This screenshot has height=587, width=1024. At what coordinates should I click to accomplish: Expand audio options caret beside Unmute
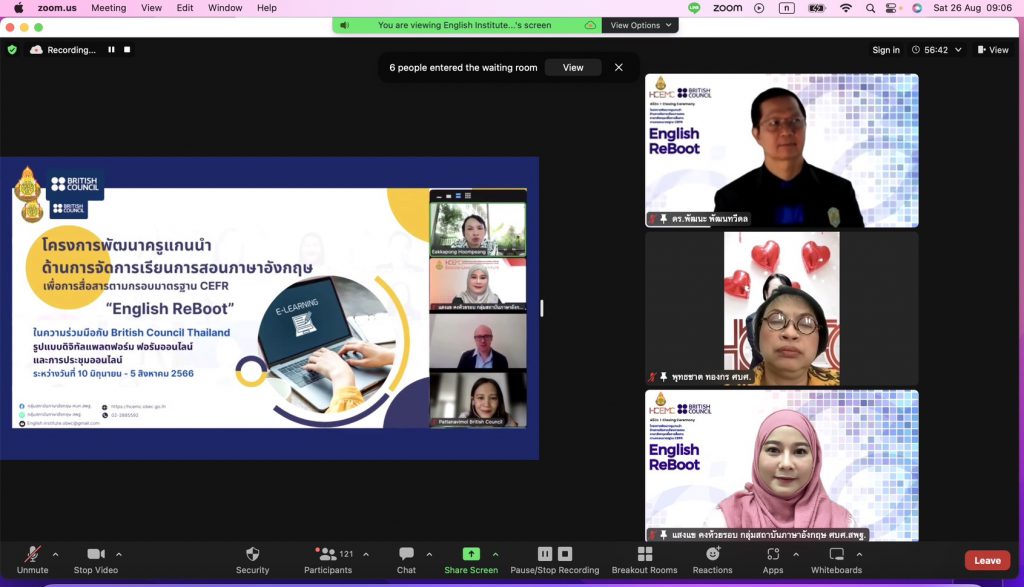(x=56, y=554)
